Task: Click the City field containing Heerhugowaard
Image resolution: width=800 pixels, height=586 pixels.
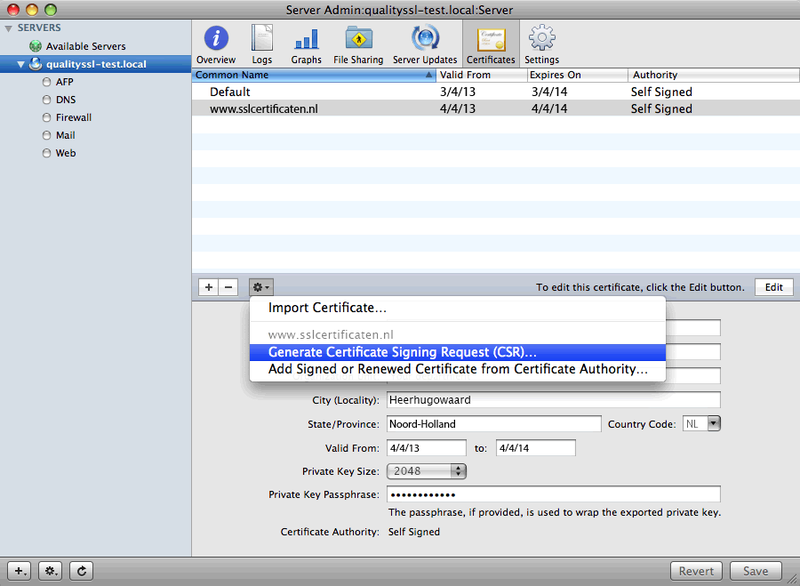Action: 554,400
